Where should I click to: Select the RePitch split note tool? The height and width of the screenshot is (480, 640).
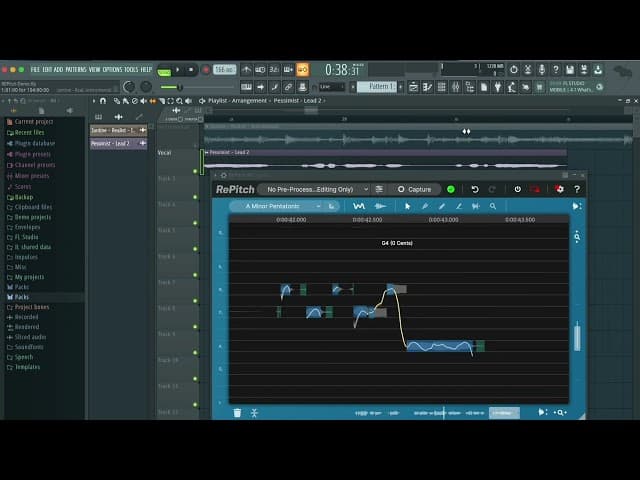pyautogui.click(x=476, y=207)
